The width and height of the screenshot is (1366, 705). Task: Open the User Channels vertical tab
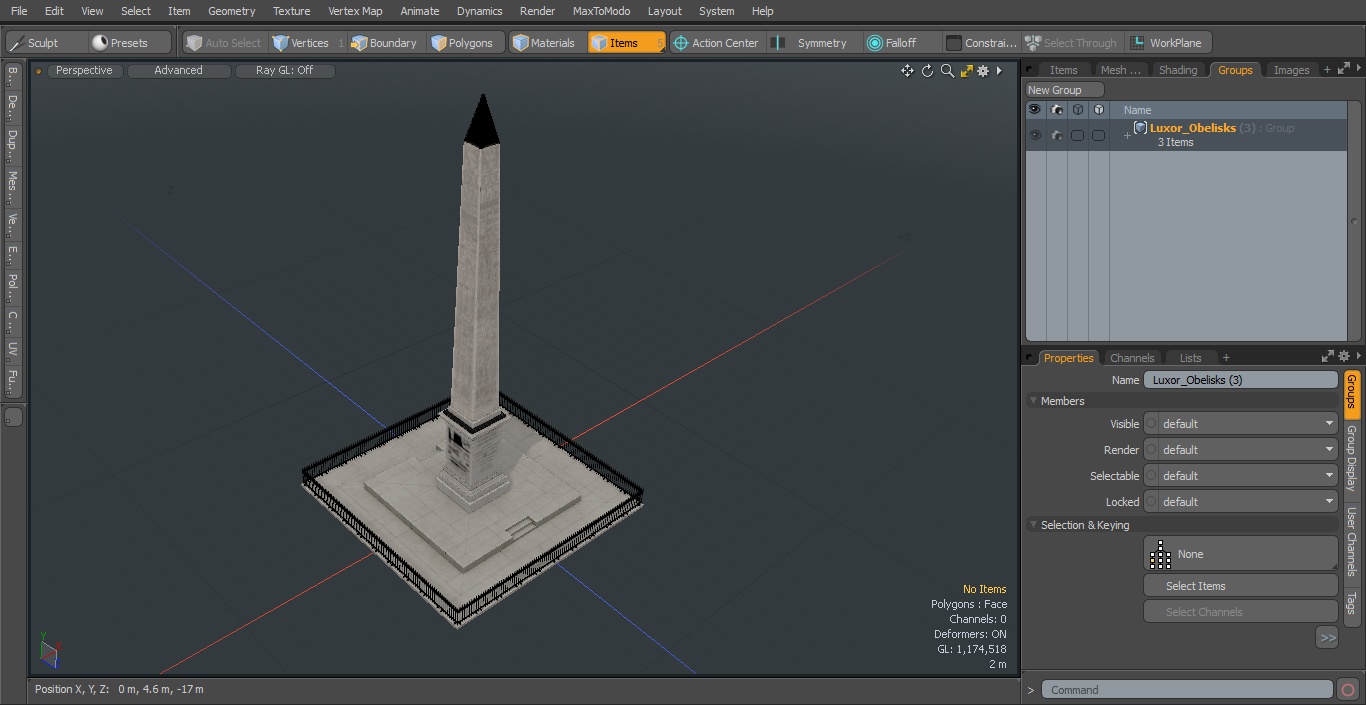click(x=1351, y=541)
